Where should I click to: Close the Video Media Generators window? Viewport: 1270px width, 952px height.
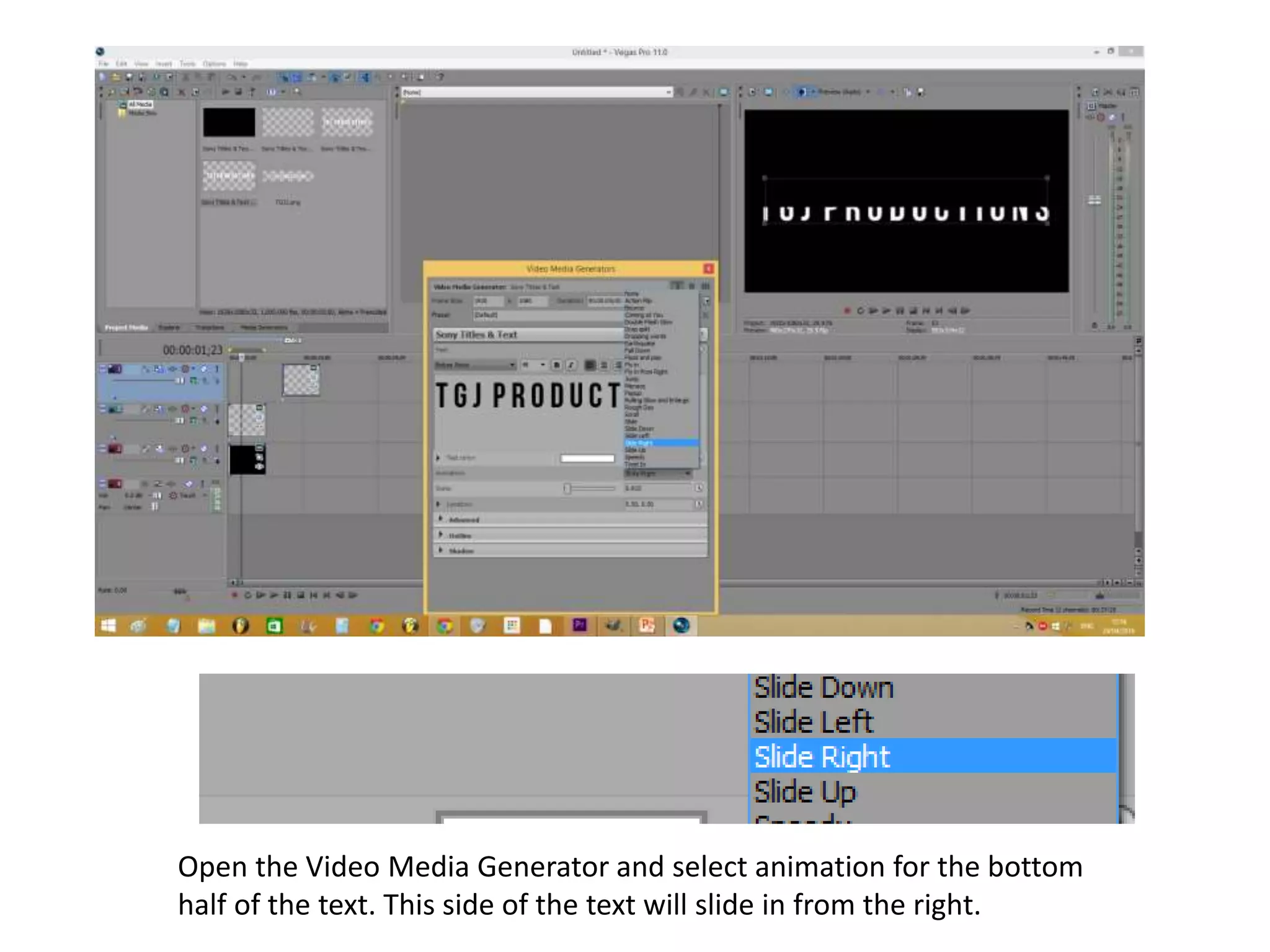[x=708, y=268]
